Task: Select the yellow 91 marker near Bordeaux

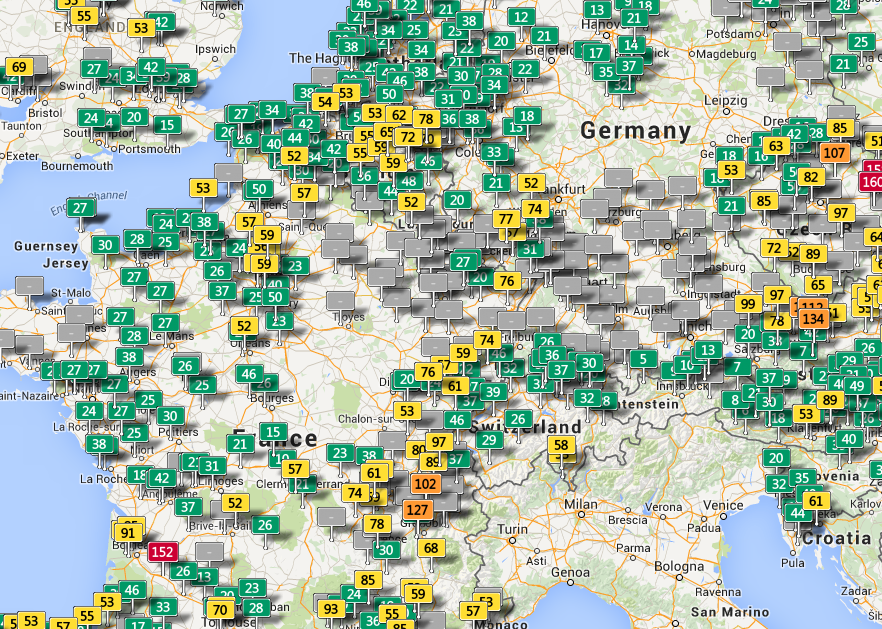Action: coord(128,533)
